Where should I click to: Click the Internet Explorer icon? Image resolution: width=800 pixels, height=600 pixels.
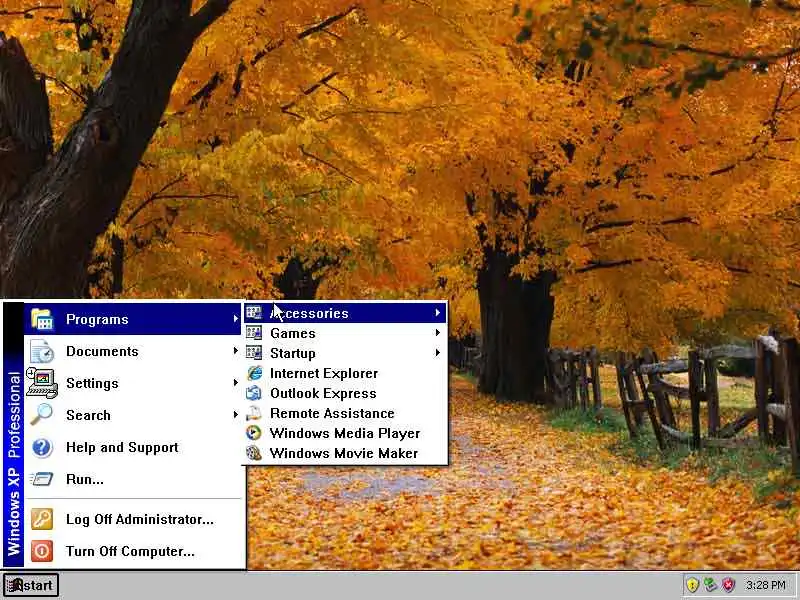(x=254, y=373)
